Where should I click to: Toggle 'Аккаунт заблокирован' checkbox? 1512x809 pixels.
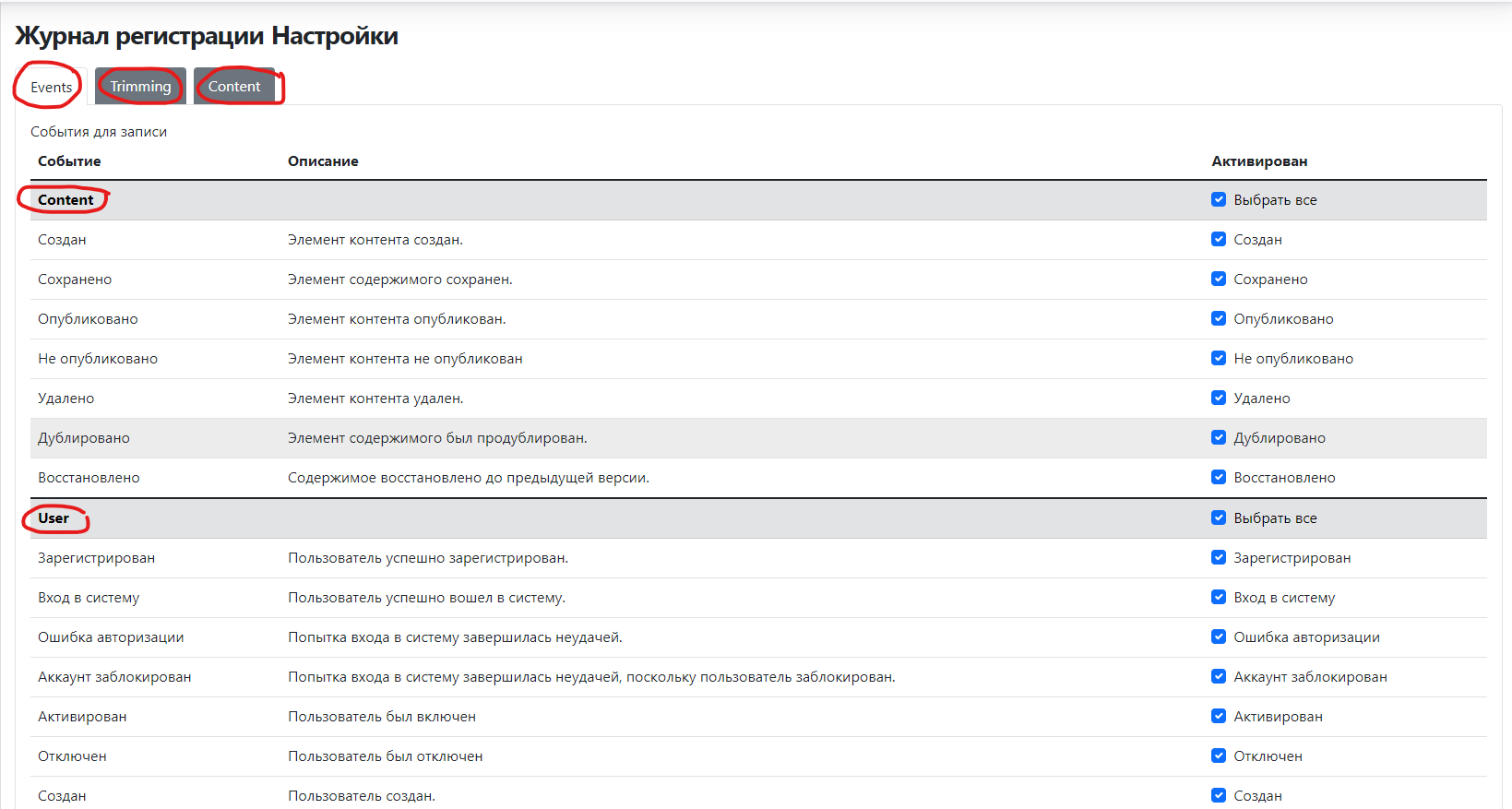tap(1219, 677)
